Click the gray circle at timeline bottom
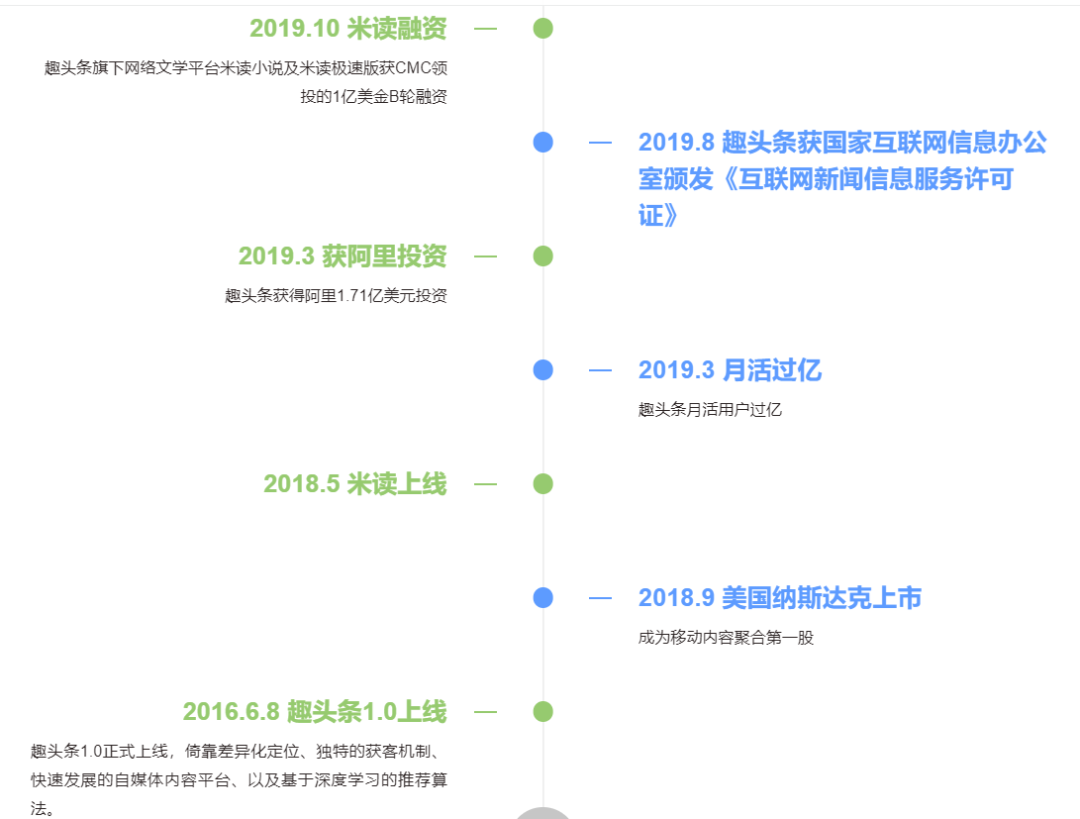This screenshot has height=819, width=1080. tap(543, 813)
